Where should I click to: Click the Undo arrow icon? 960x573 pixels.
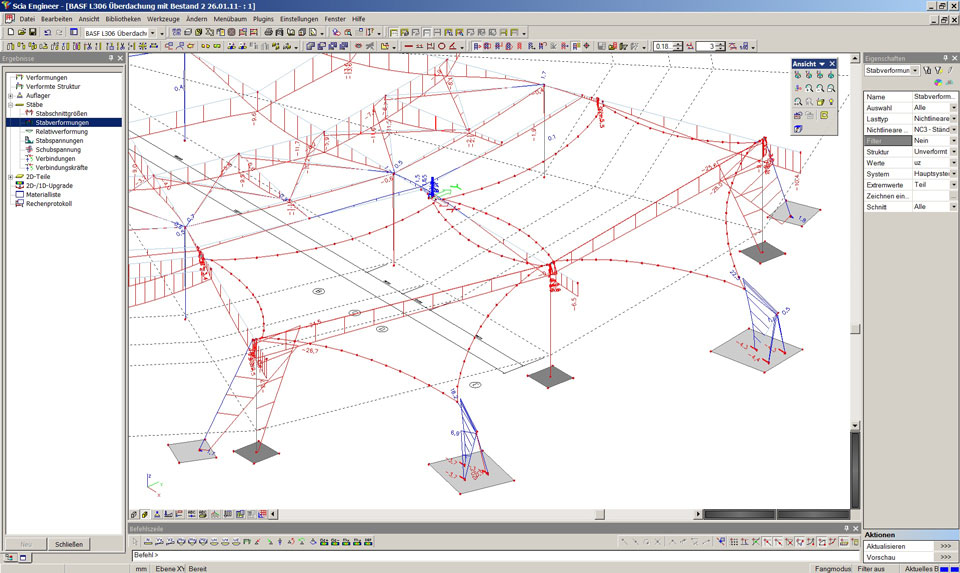(47, 32)
